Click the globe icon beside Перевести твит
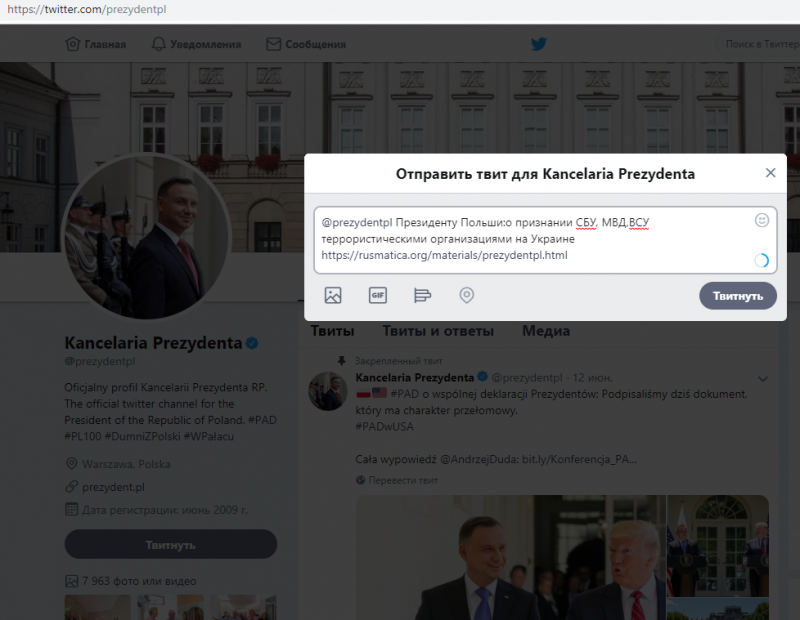 360,480
